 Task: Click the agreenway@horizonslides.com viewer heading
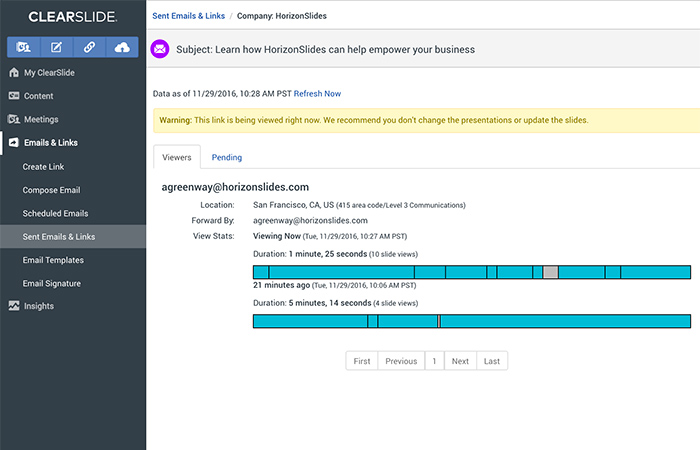pos(235,187)
